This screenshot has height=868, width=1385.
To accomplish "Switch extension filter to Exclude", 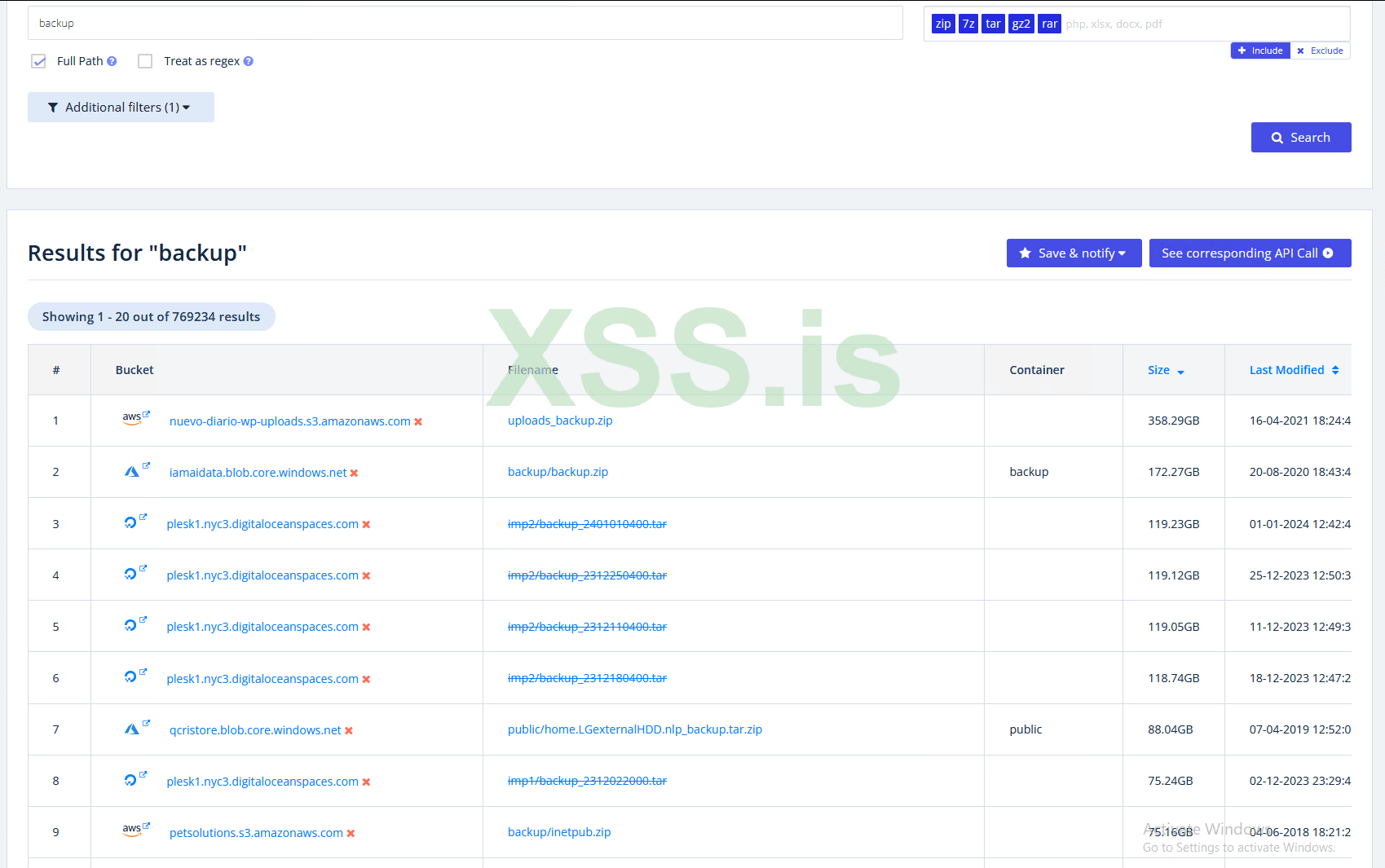I will click(1321, 51).
